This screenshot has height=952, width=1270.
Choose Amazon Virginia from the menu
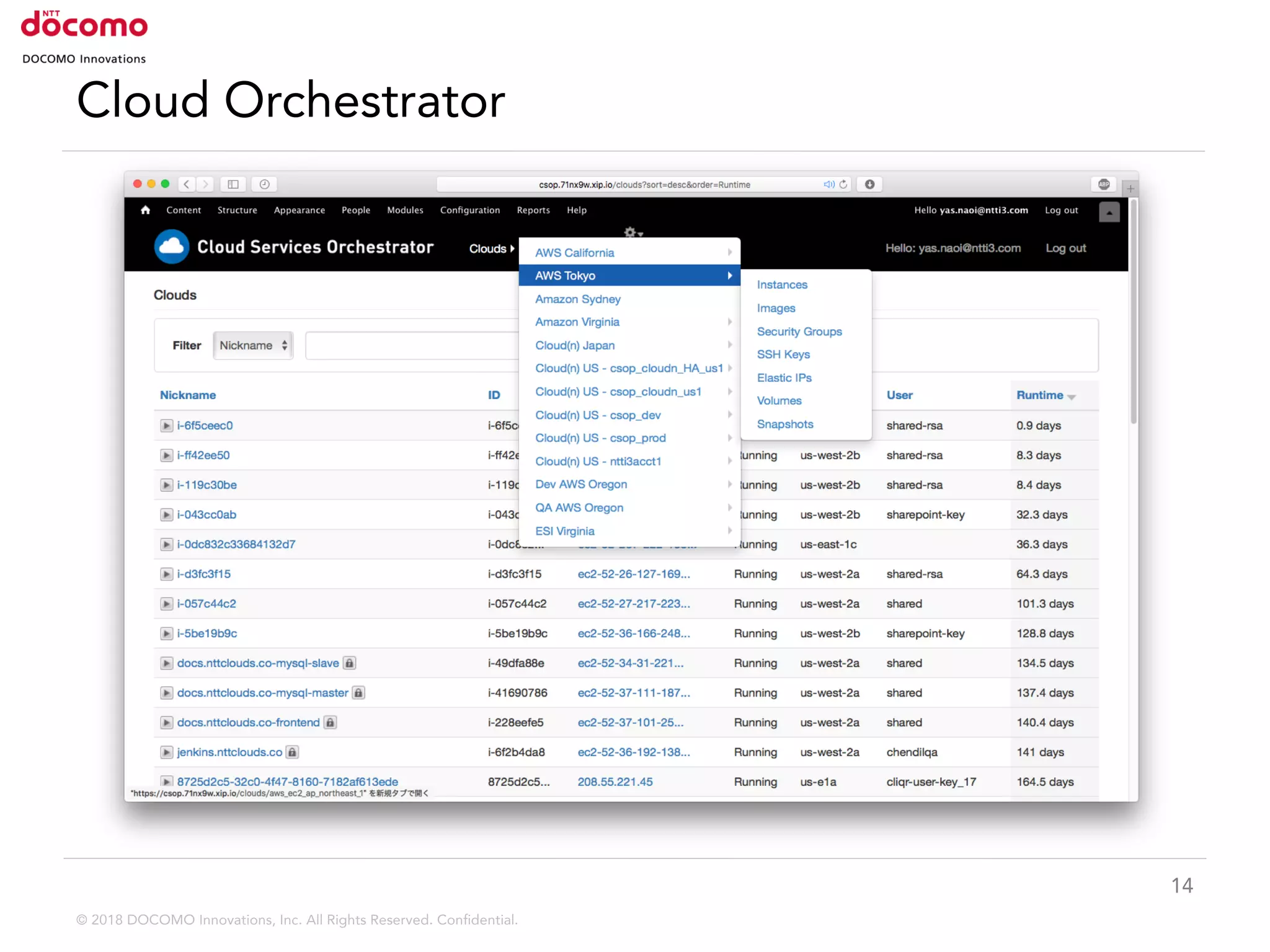pos(629,322)
